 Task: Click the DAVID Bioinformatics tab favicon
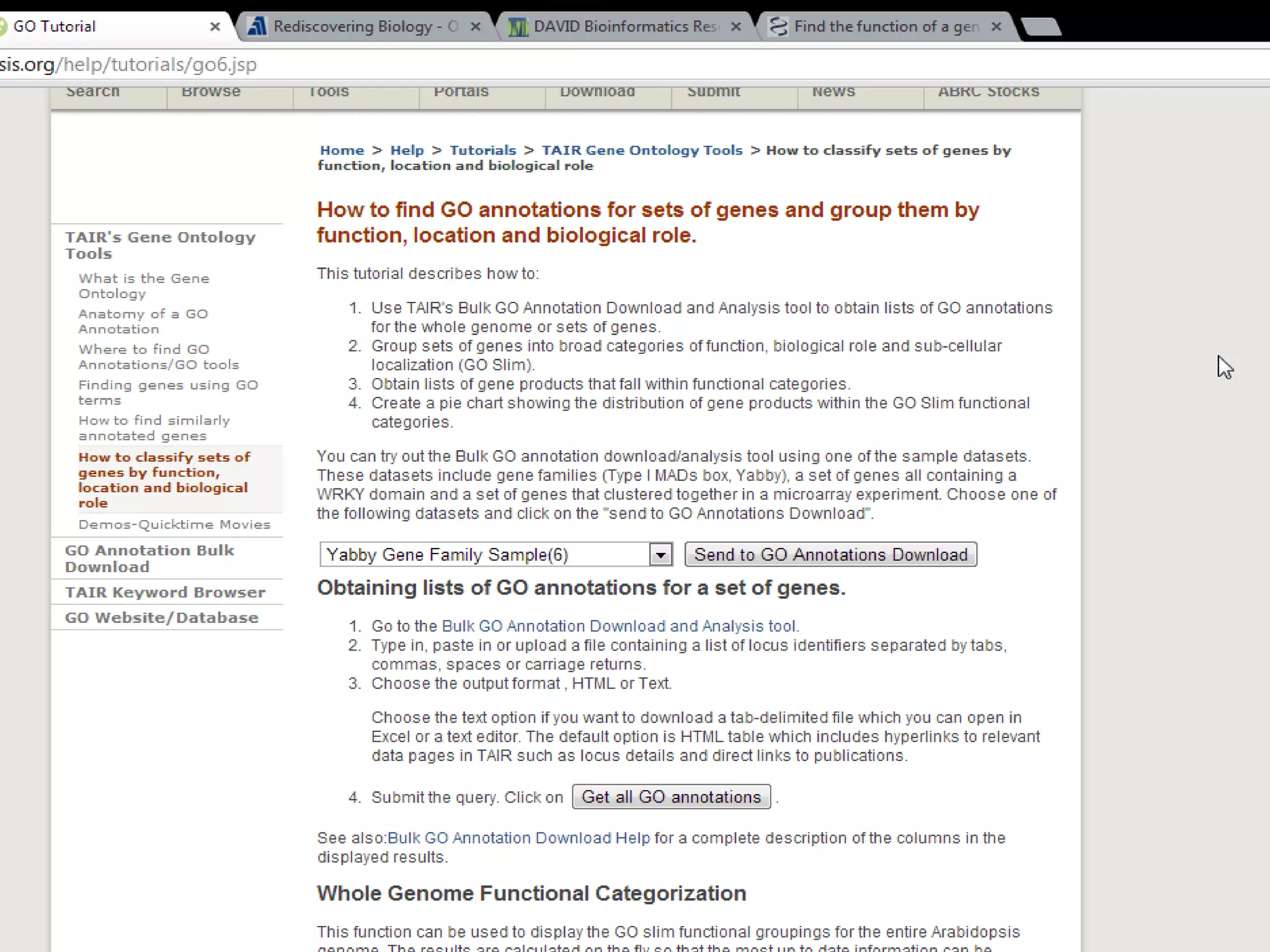[517, 27]
